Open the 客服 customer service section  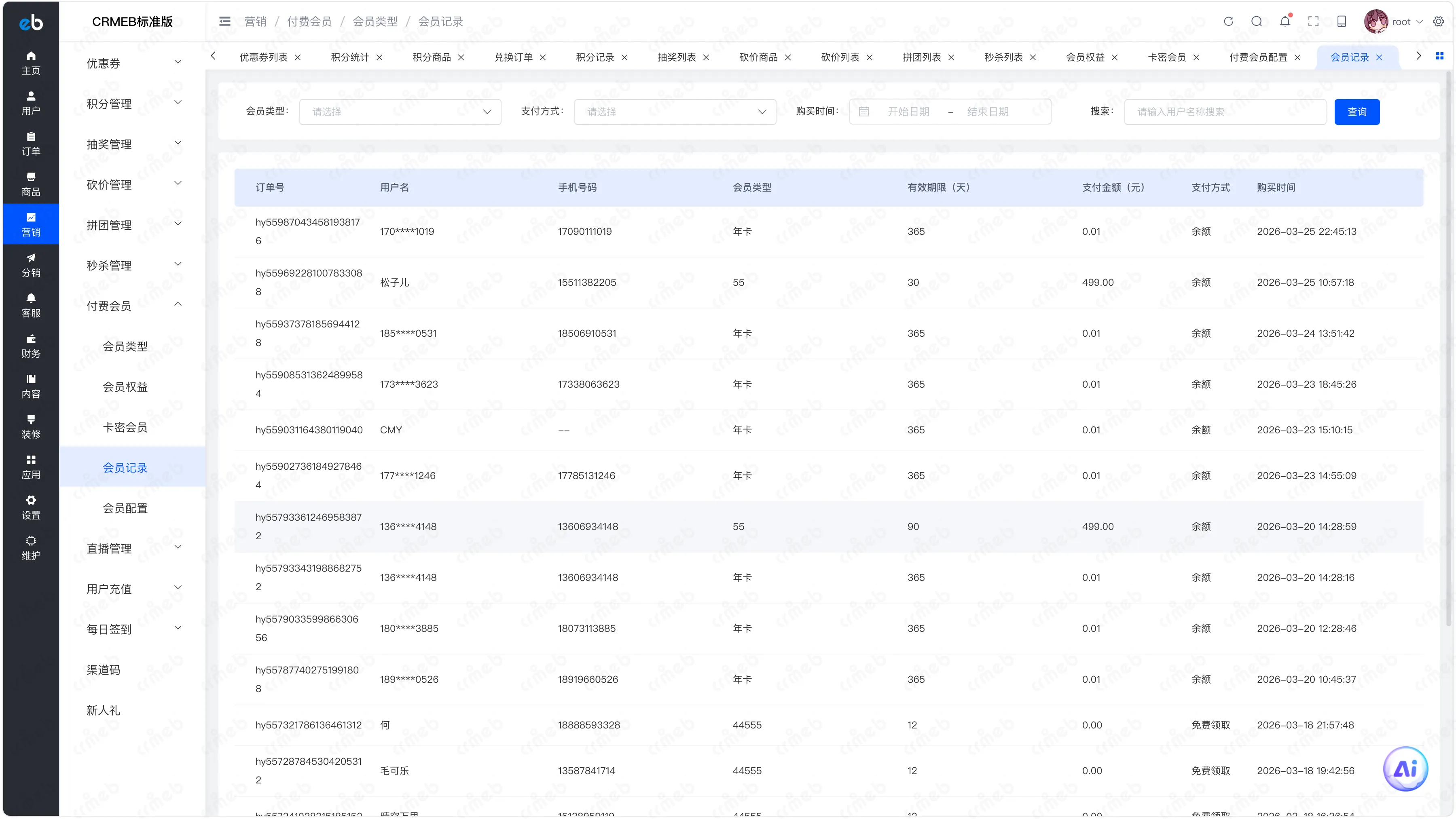point(31,305)
